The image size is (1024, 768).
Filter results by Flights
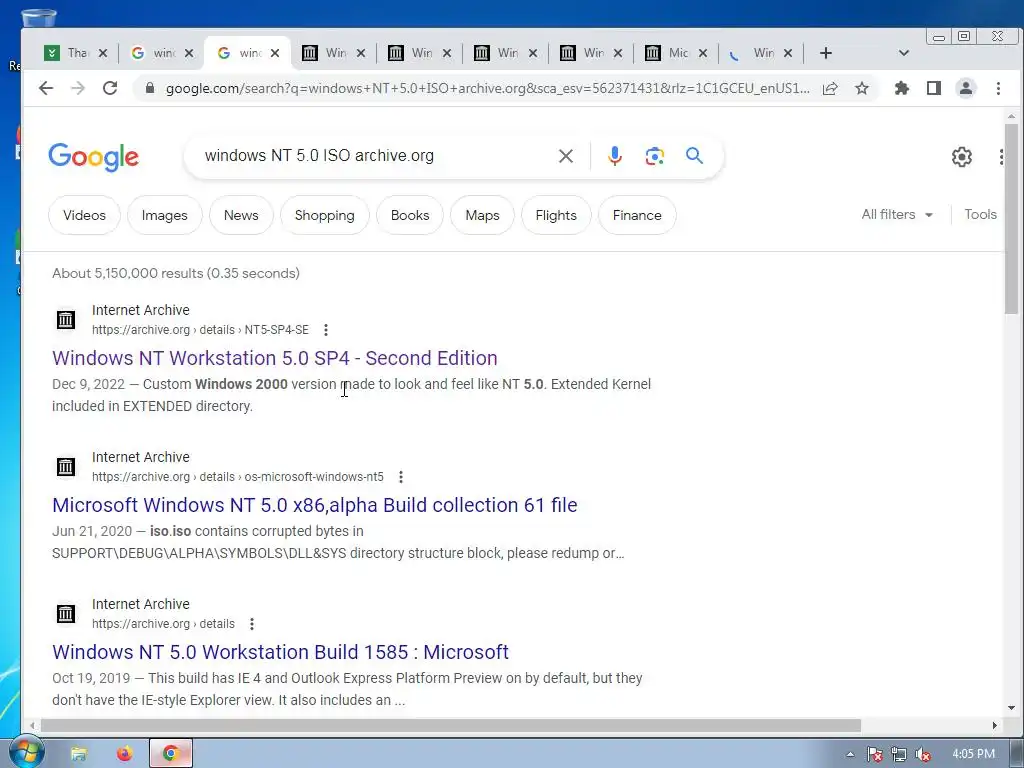pyautogui.click(x=556, y=215)
